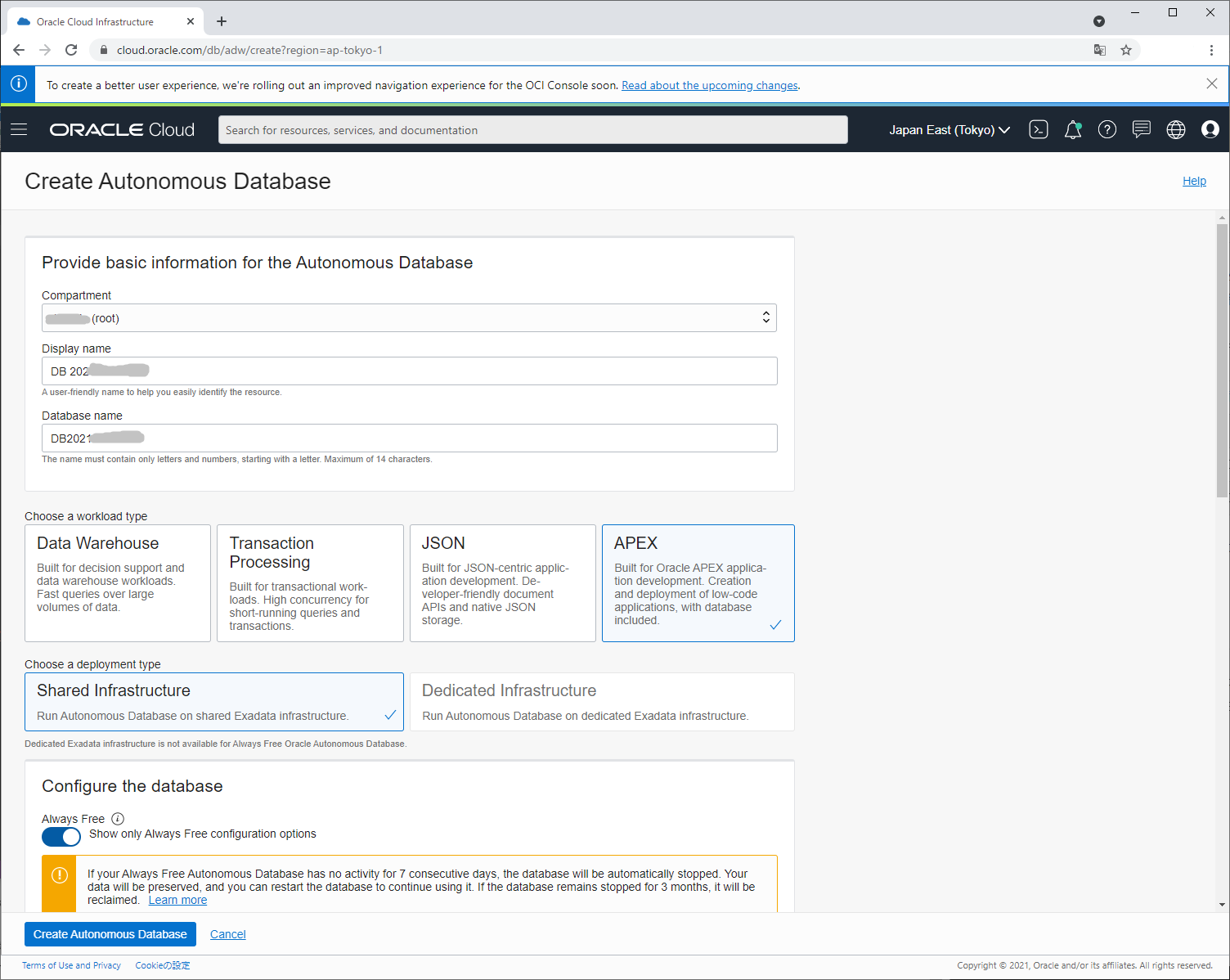
Task: Click Create Autonomous Database button
Action: coord(110,934)
